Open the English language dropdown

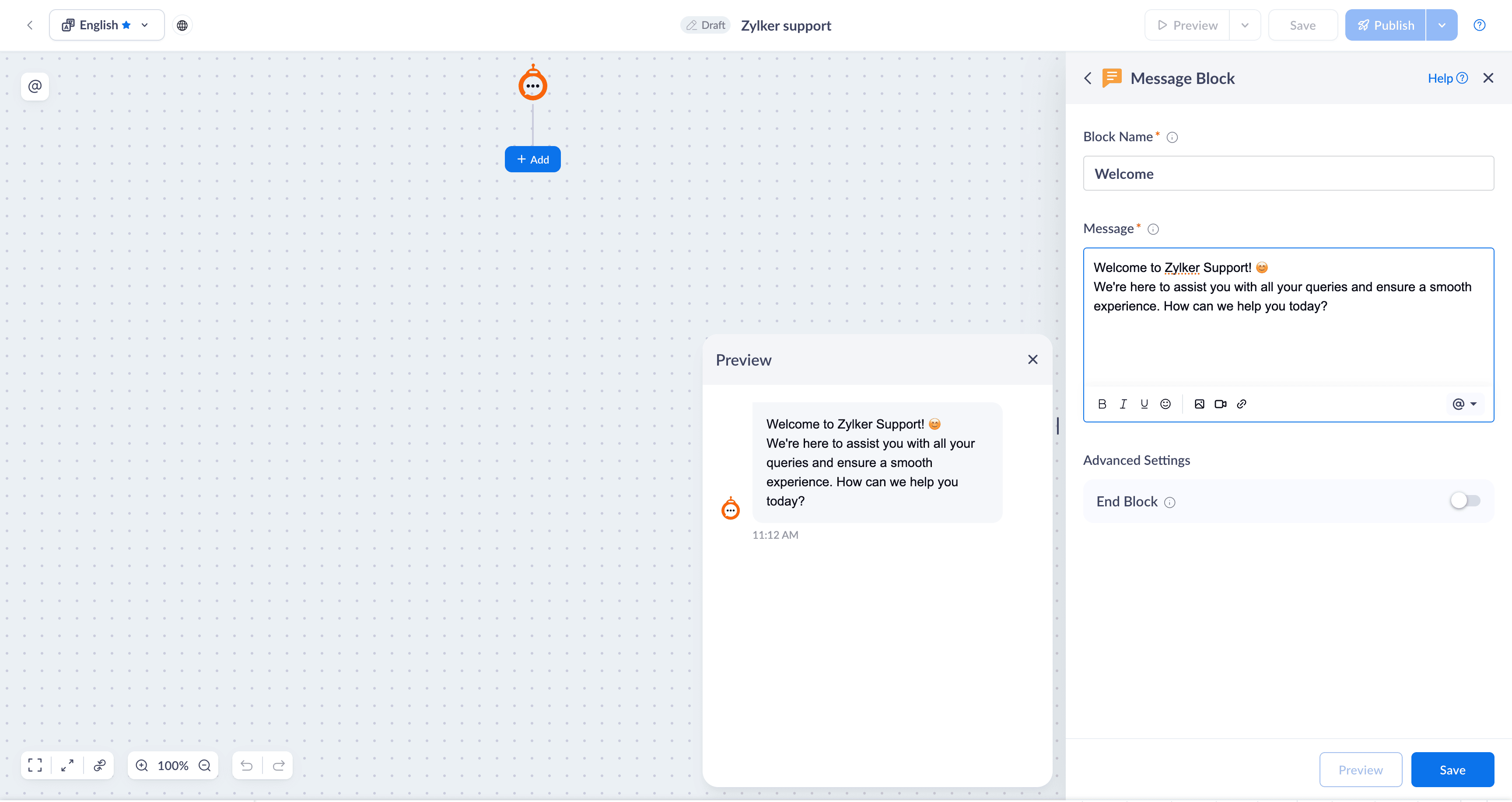coord(106,25)
